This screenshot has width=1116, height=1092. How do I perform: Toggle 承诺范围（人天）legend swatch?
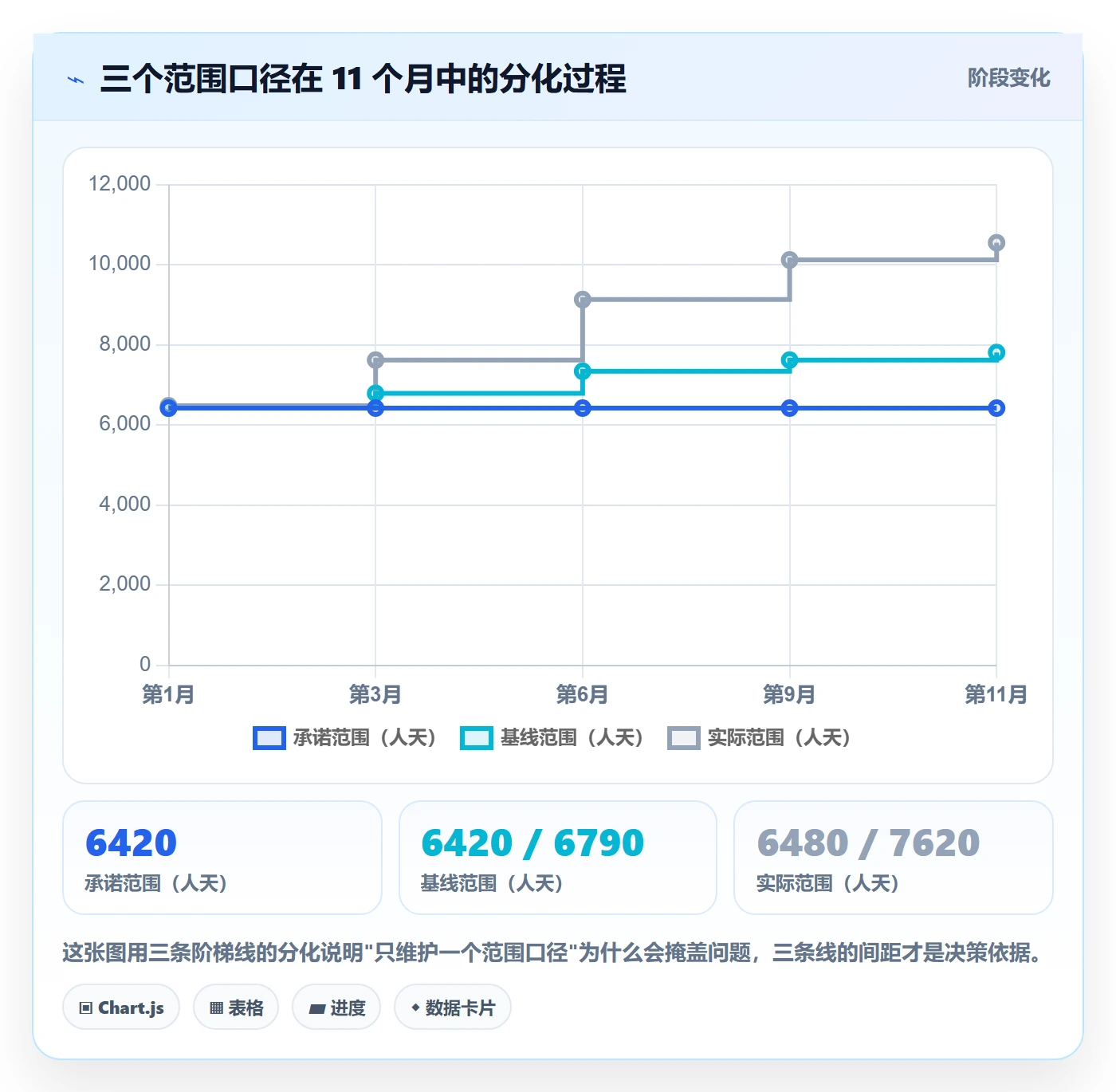[x=269, y=738]
